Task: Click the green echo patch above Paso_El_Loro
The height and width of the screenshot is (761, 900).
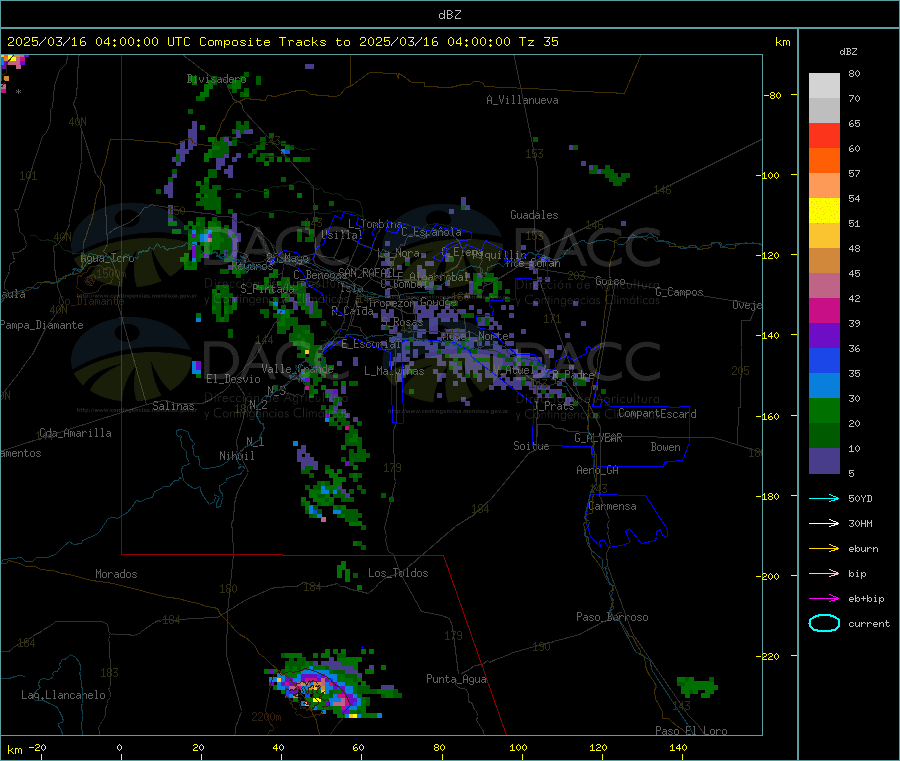Action: (697, 686)
